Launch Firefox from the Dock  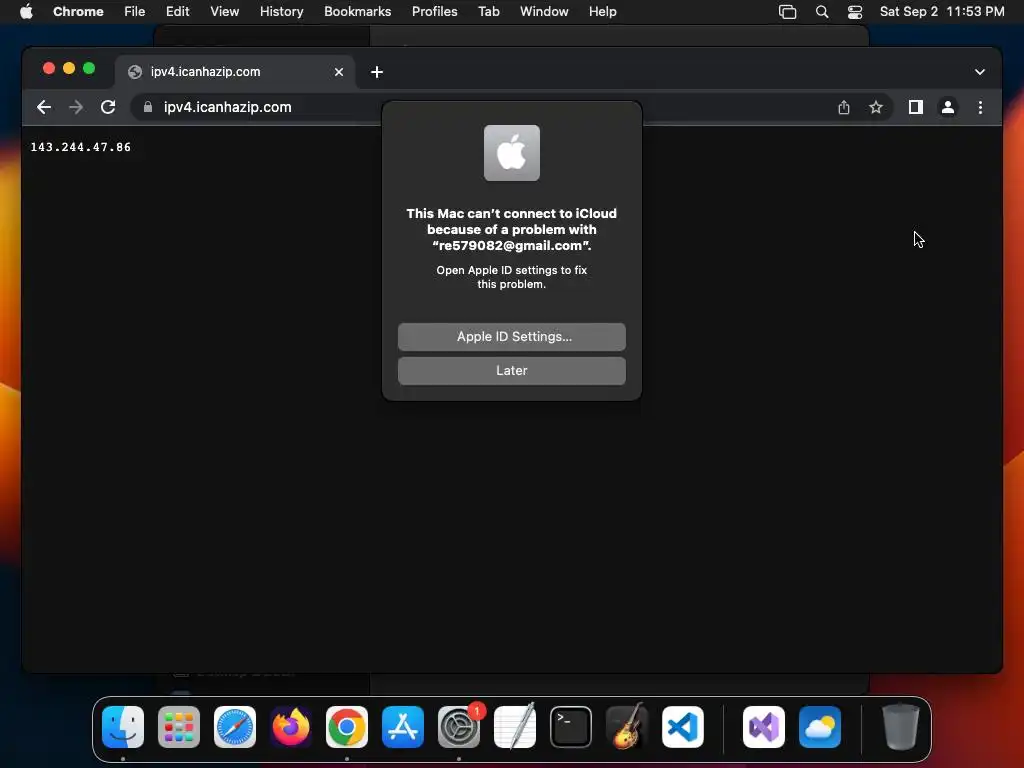pos(291,727)
